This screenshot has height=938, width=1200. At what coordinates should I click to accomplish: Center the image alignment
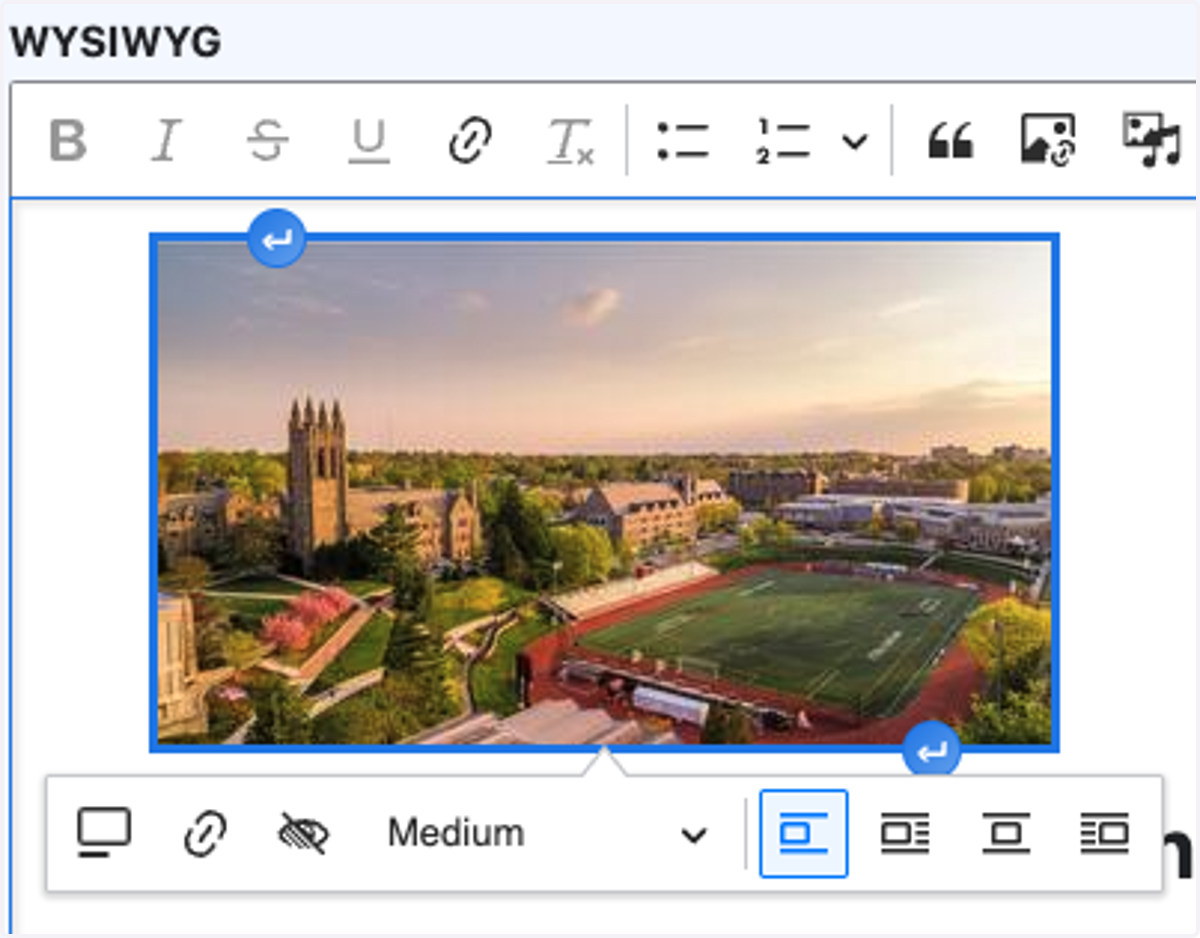(1005, 833)
